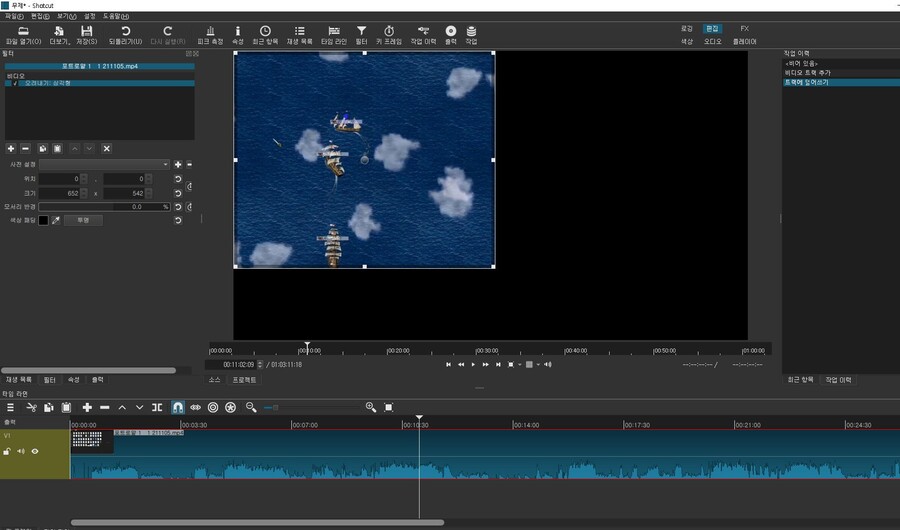Open the 설정 menu
The height and width of the screenshot is (530, 900).
click(x=90, y=16)
